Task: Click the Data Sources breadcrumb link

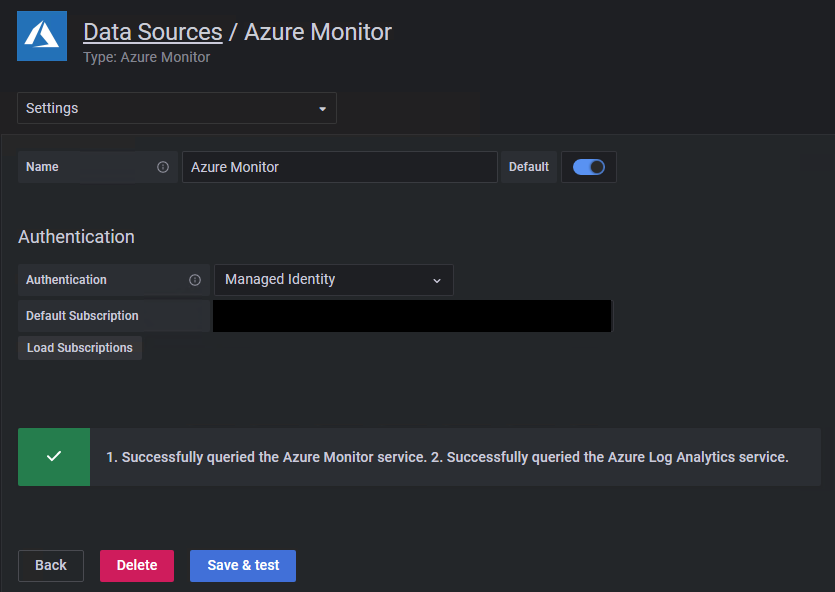Action: (152, 31)
